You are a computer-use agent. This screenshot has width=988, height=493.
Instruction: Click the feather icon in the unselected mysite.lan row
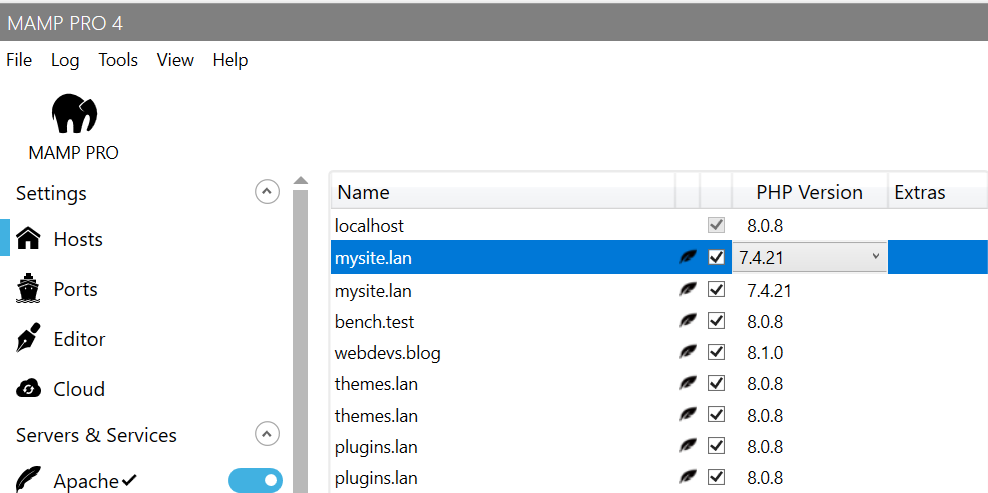688,290
